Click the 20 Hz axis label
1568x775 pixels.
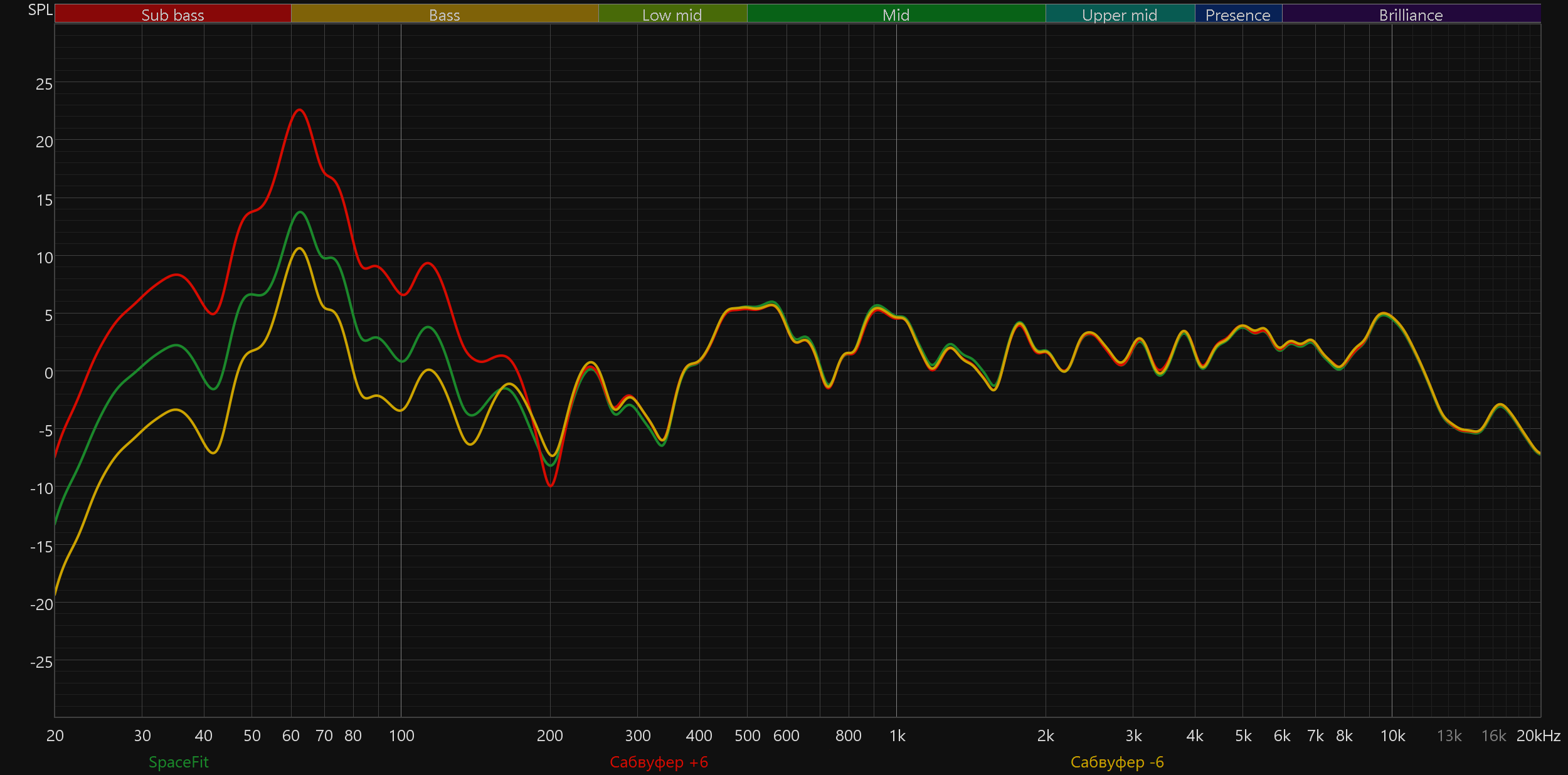coord(55,735)
